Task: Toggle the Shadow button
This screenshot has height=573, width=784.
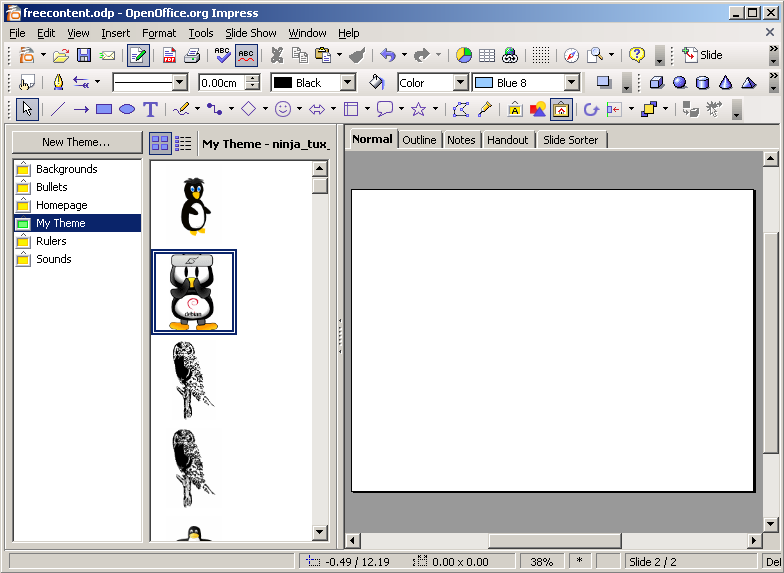Action: [x=604, y=82]
